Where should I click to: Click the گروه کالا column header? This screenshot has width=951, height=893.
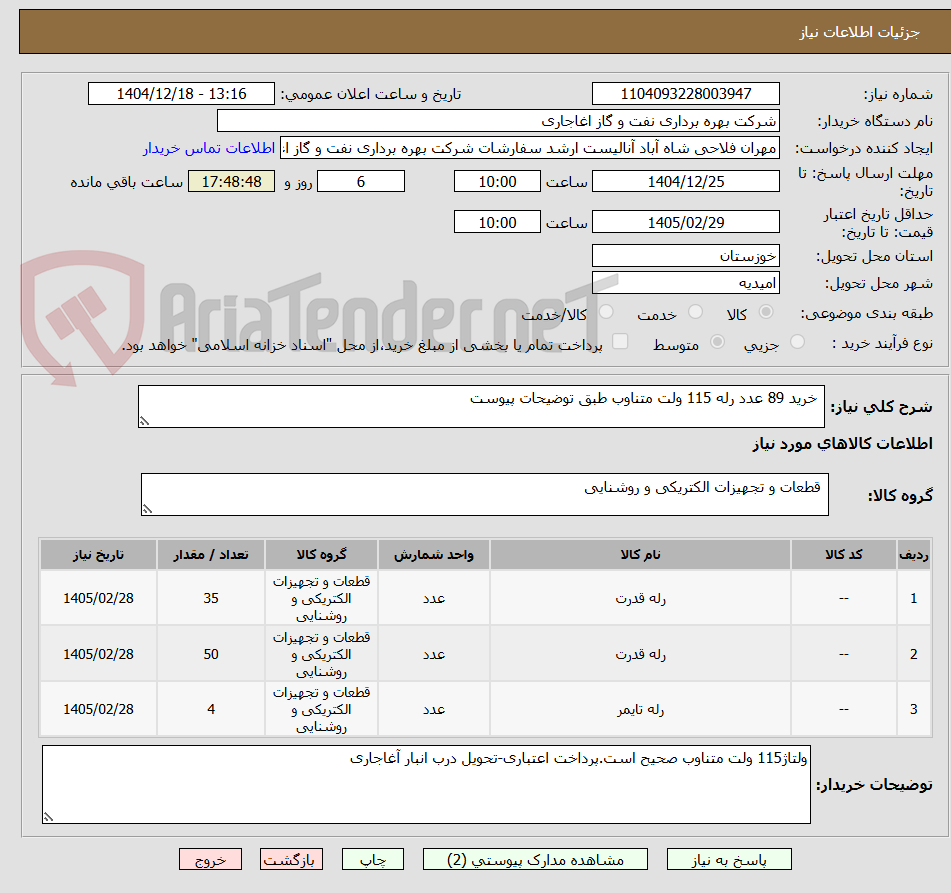click(321, 554)
